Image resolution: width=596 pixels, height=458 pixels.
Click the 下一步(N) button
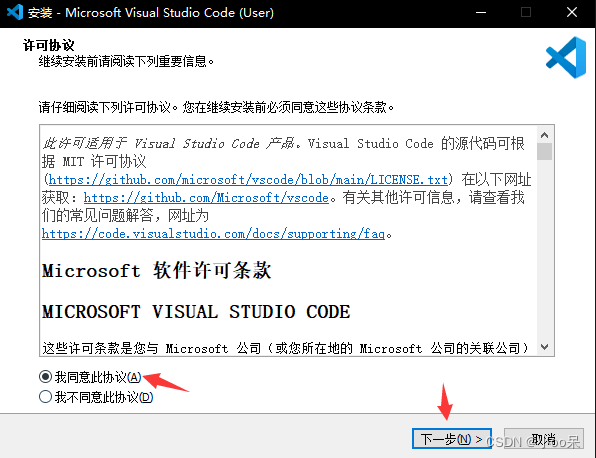[x=452, y=439]
